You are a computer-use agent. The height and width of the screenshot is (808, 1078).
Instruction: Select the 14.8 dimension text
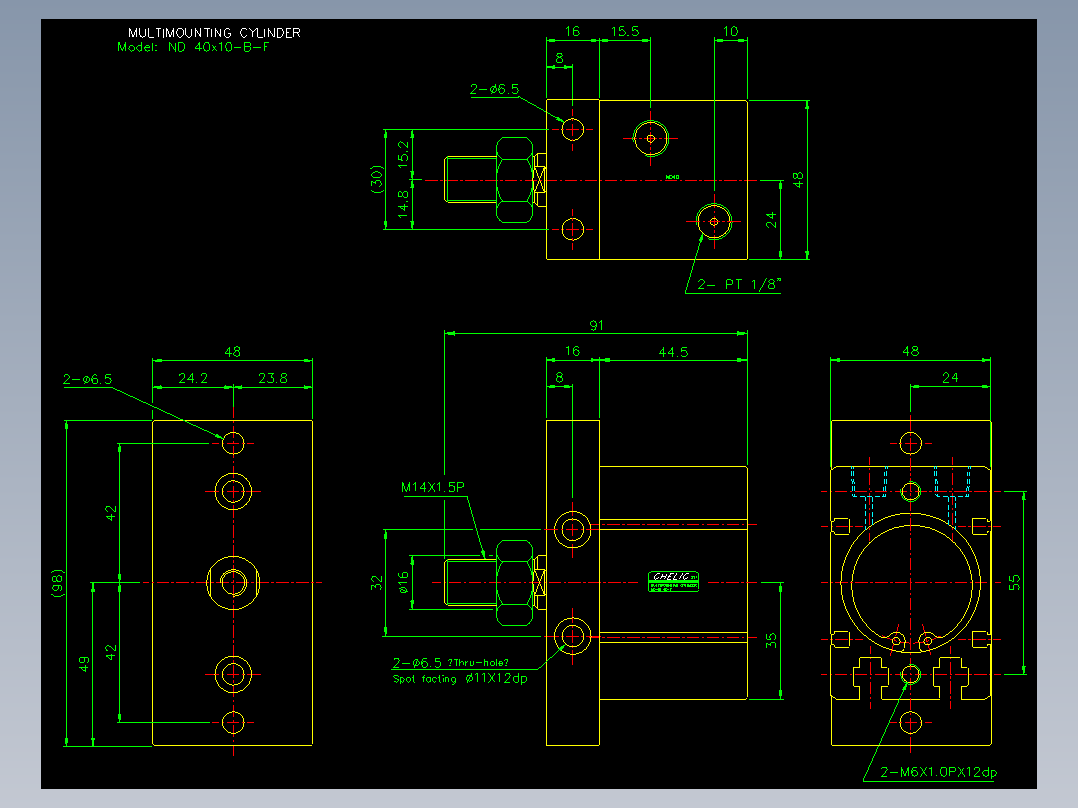404,204
